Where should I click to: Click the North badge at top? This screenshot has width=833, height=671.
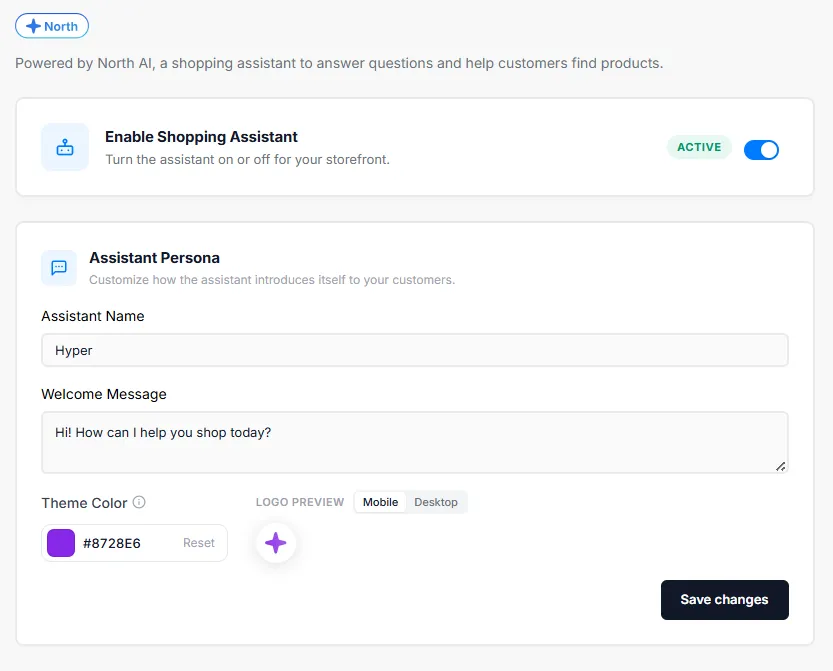pyautogui.click(x=52, y=26)
